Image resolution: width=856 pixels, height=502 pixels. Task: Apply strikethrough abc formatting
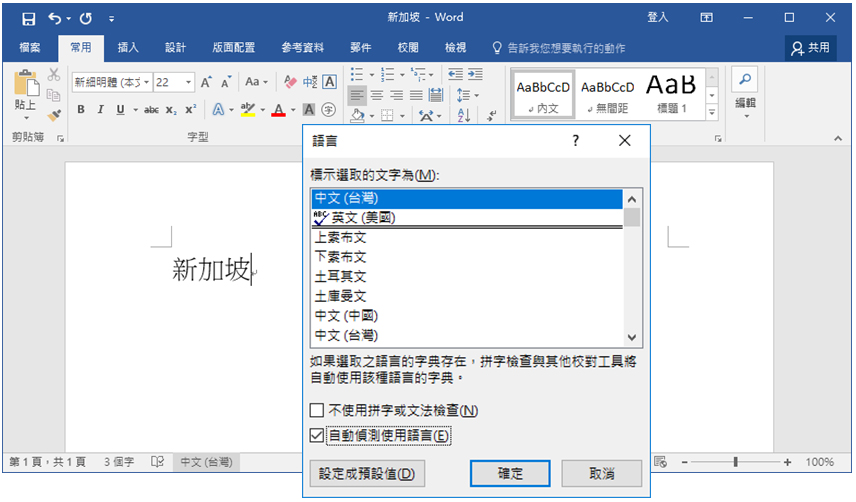pos(151,110)
